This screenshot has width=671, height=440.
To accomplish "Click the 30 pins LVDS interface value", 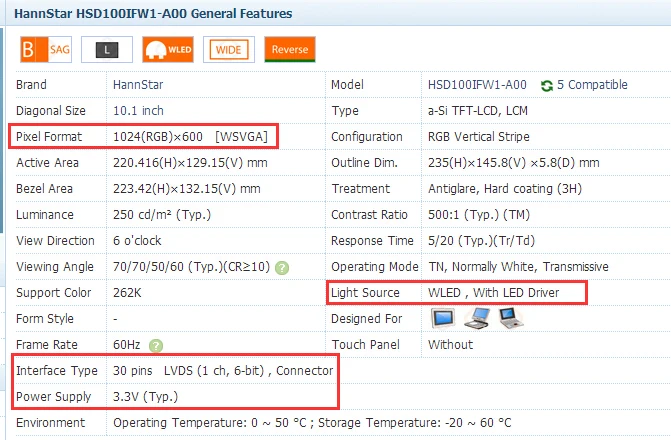I will (223, 371).
